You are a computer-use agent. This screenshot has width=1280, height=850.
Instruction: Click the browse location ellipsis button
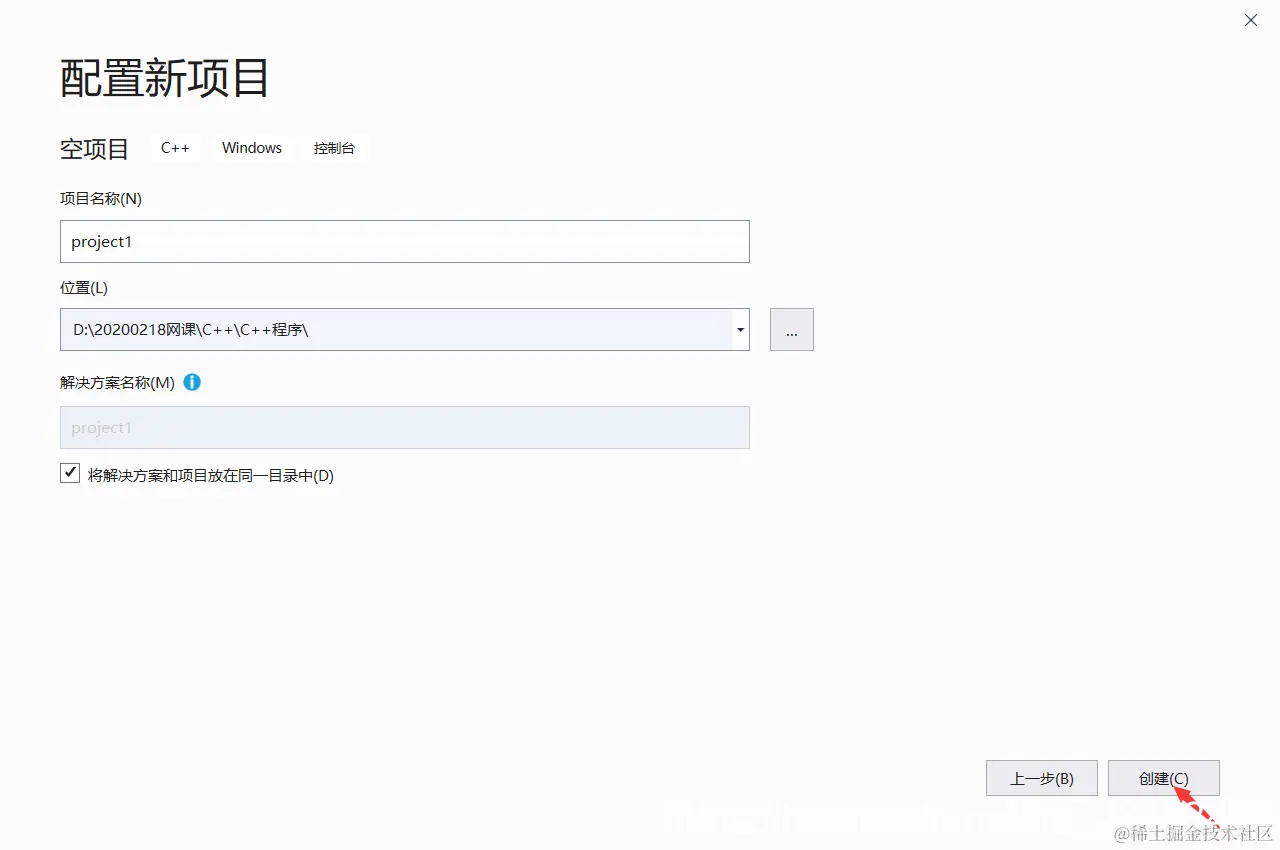(792, 330)
